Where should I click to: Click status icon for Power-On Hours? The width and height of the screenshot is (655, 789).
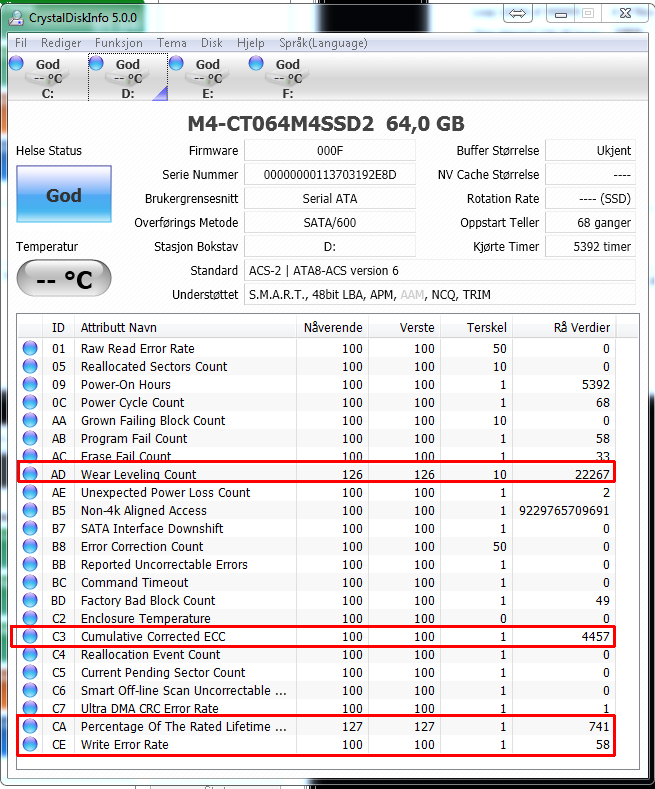pos(30,384)
